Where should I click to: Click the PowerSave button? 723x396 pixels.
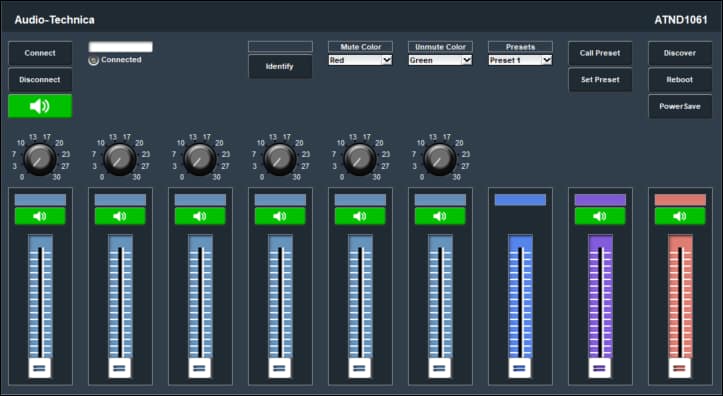coord(680,106)
